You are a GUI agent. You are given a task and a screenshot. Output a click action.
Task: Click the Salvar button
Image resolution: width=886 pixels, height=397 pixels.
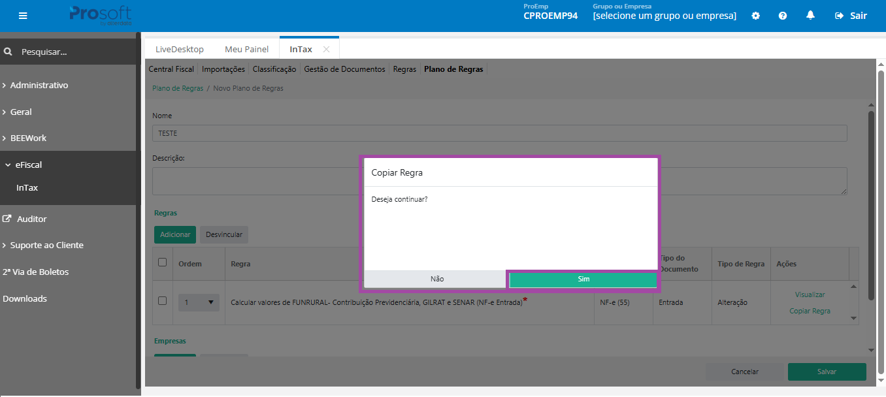[827, 372]
